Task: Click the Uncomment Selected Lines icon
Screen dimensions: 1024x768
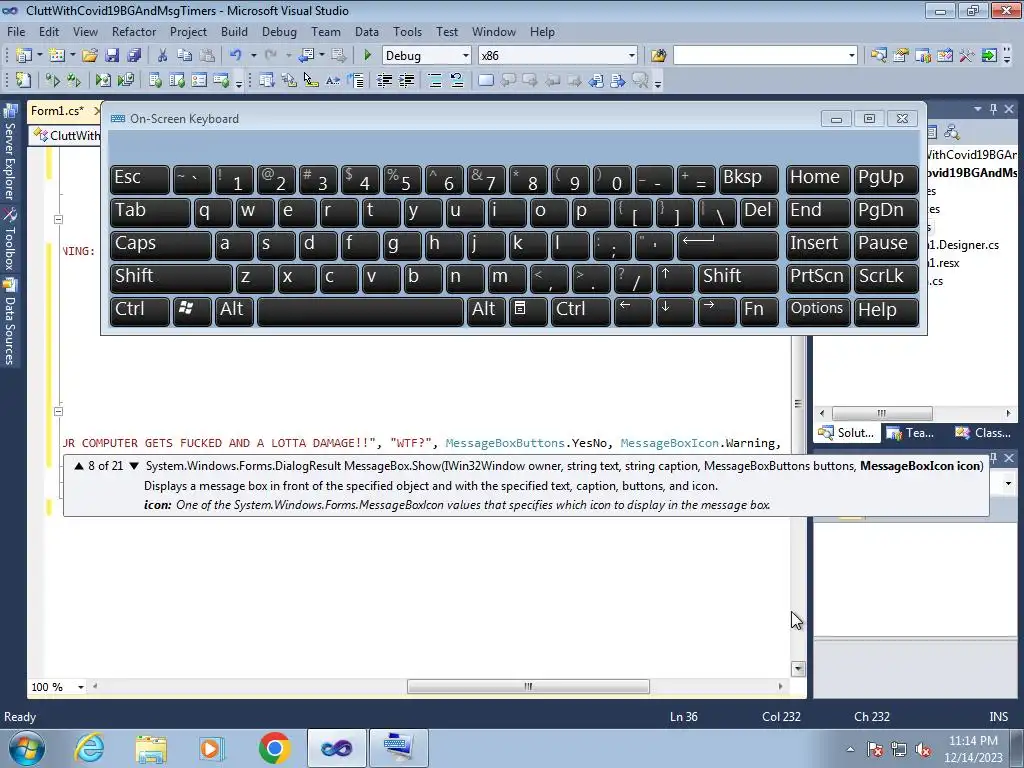Action: pos(456,80)
